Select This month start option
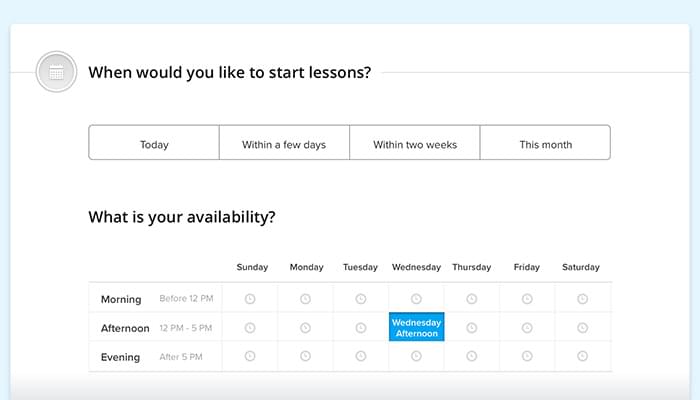 (545, 144)
